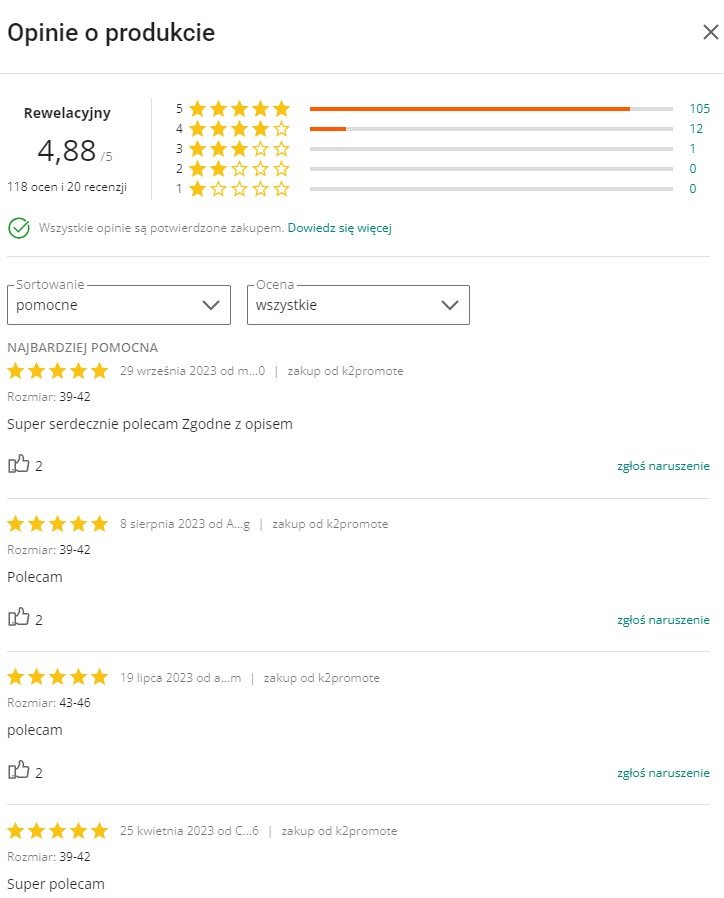The image size is (724, 898).
Task: Like the review dated 29 września 2023
Action: 19,465
